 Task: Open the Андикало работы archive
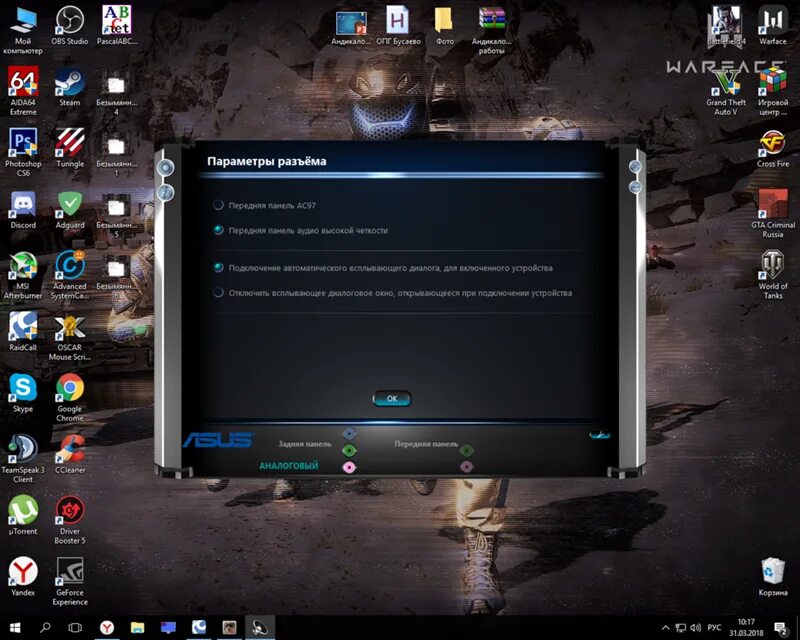click(x=491, y=30)
